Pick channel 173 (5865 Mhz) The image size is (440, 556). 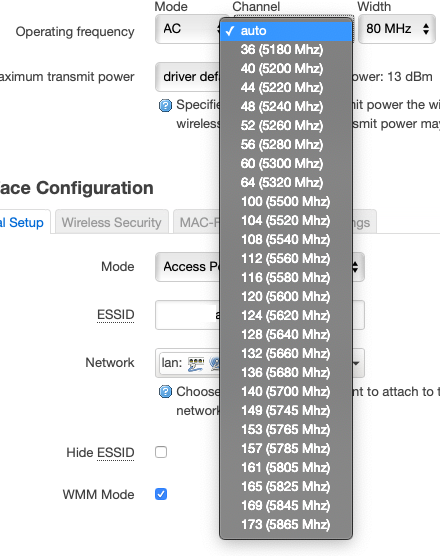286,524
